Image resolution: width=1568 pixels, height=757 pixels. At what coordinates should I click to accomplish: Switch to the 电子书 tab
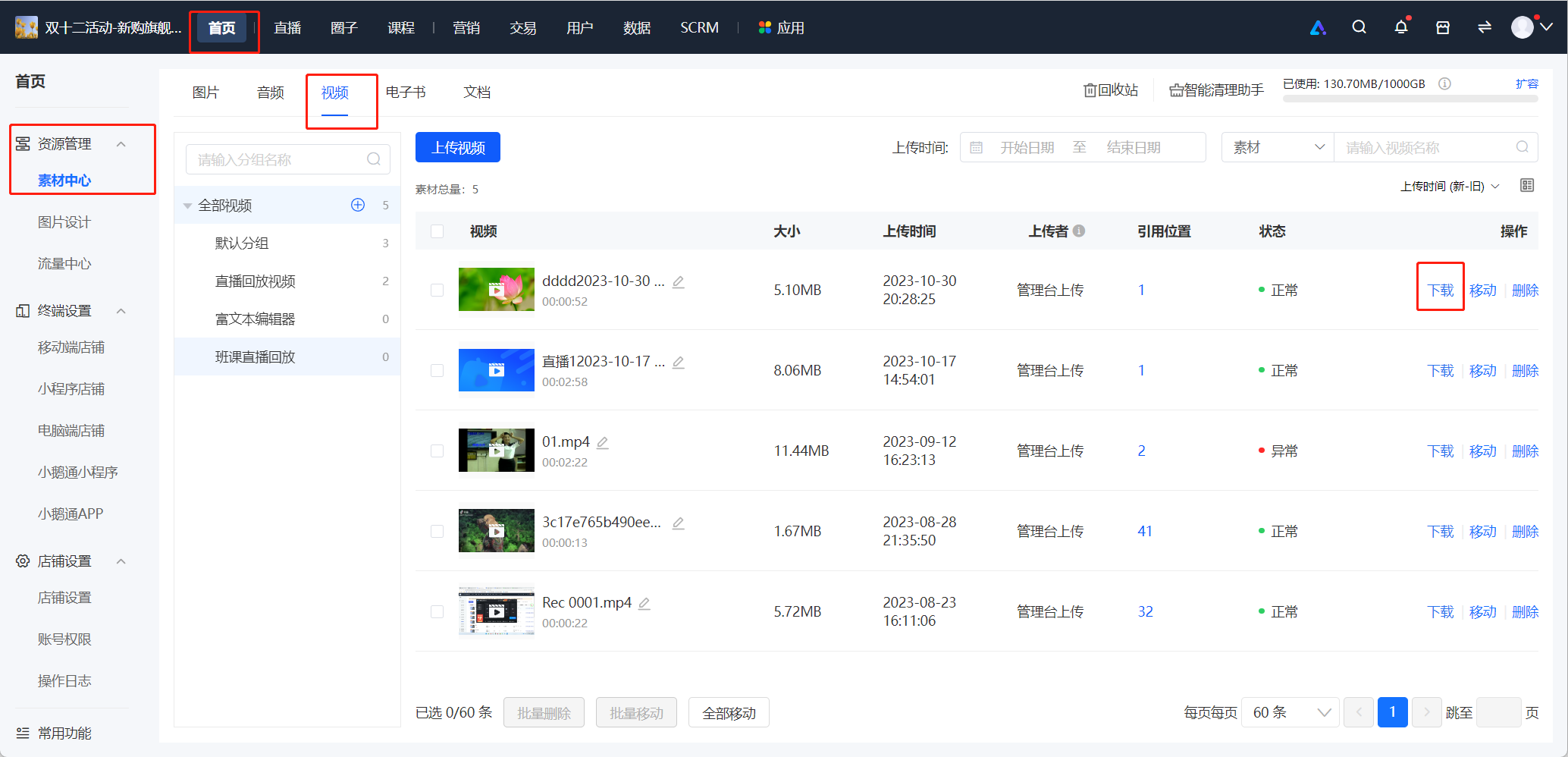pos(406,92)
